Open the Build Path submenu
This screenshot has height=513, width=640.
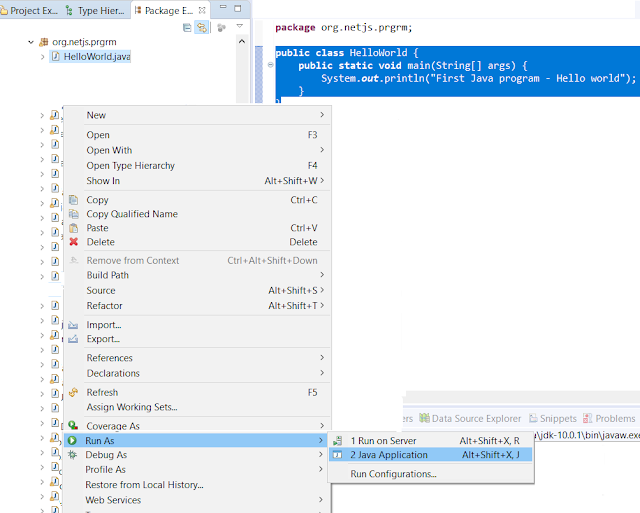pos(197,275)
